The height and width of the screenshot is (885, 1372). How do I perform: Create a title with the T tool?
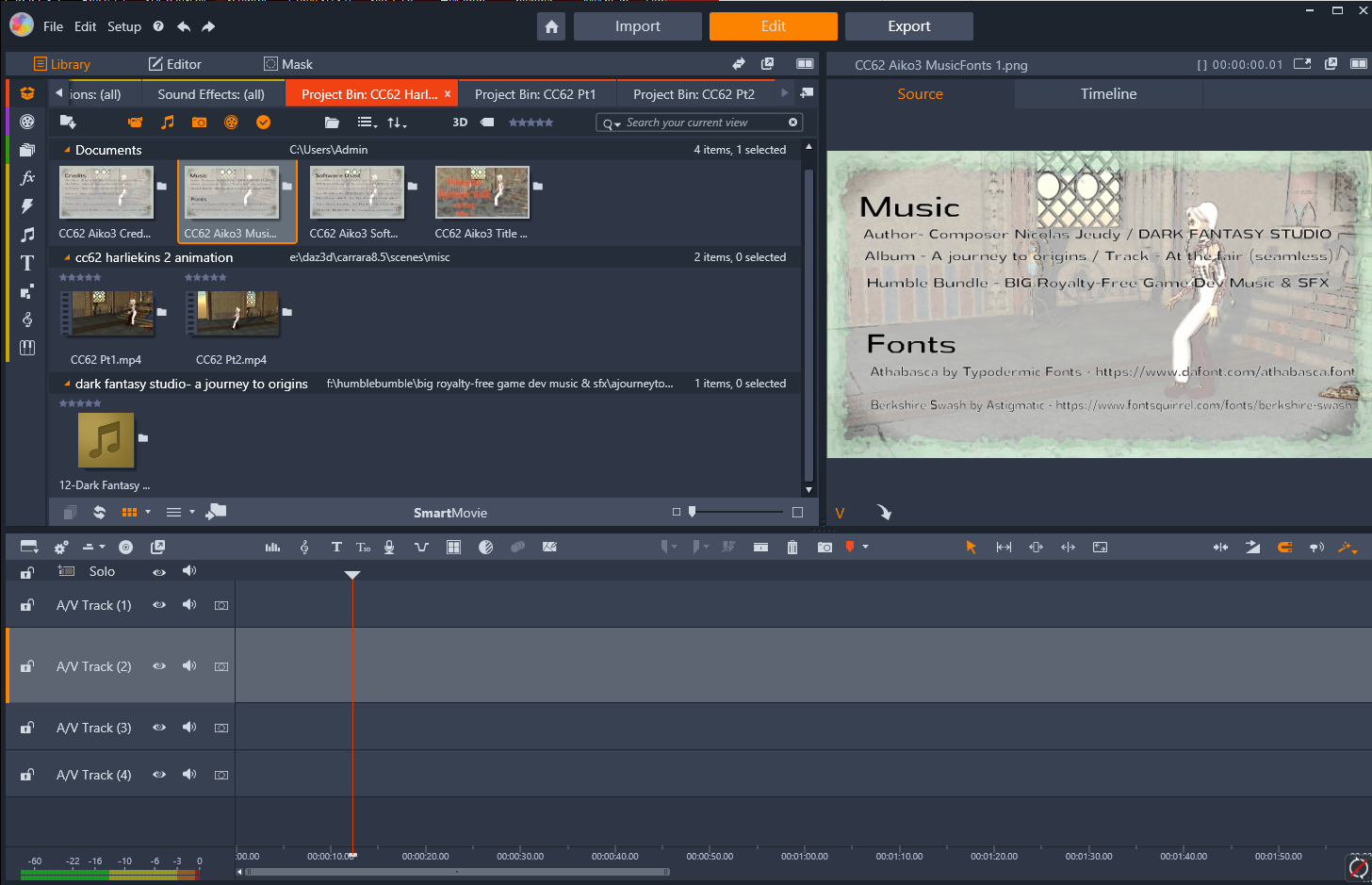pos(336,547)
